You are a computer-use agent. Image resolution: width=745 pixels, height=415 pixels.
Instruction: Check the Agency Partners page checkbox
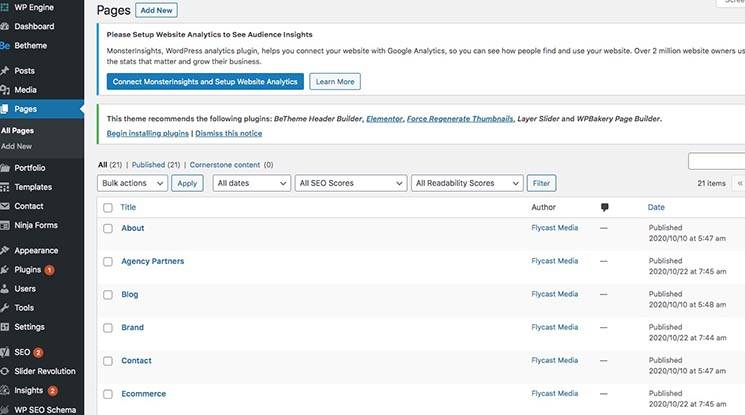[x=108, y=262]
